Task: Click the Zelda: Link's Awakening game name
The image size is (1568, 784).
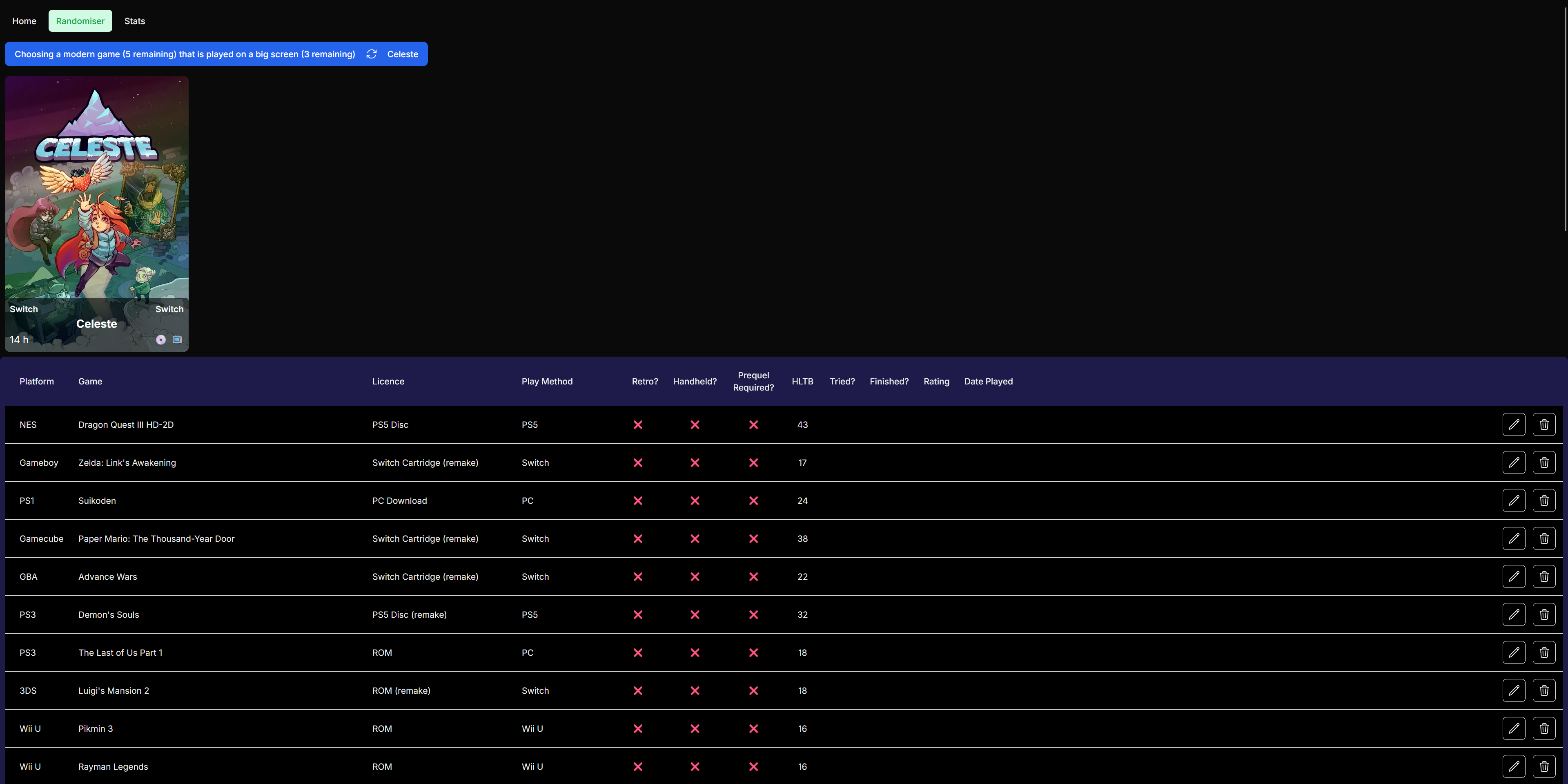Action: [x=127, y=463]
